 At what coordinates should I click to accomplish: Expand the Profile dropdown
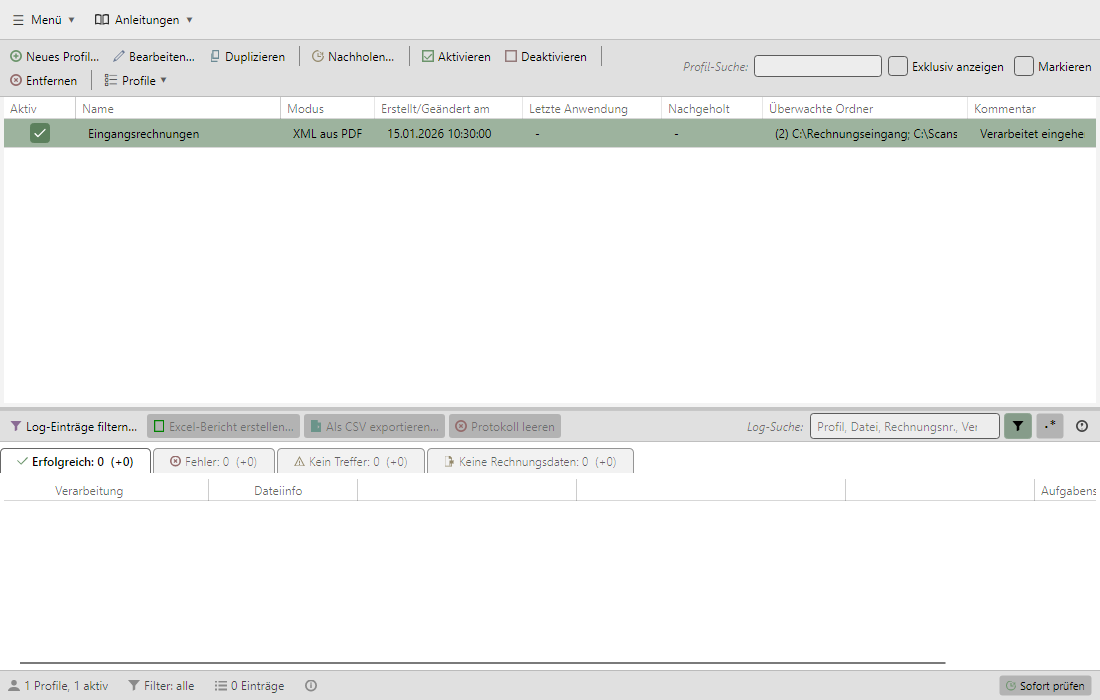click(x=135, y=81)
